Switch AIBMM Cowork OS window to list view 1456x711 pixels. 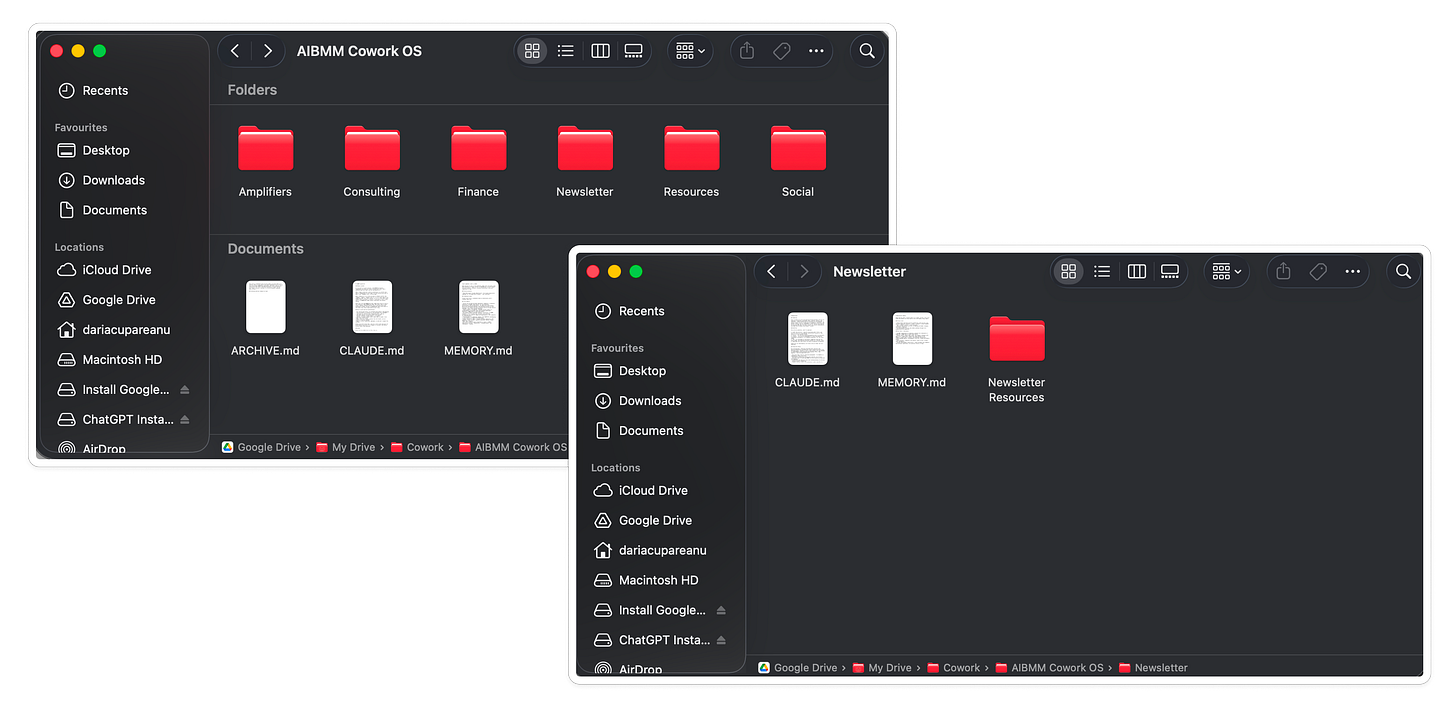(x=566, y=51)
